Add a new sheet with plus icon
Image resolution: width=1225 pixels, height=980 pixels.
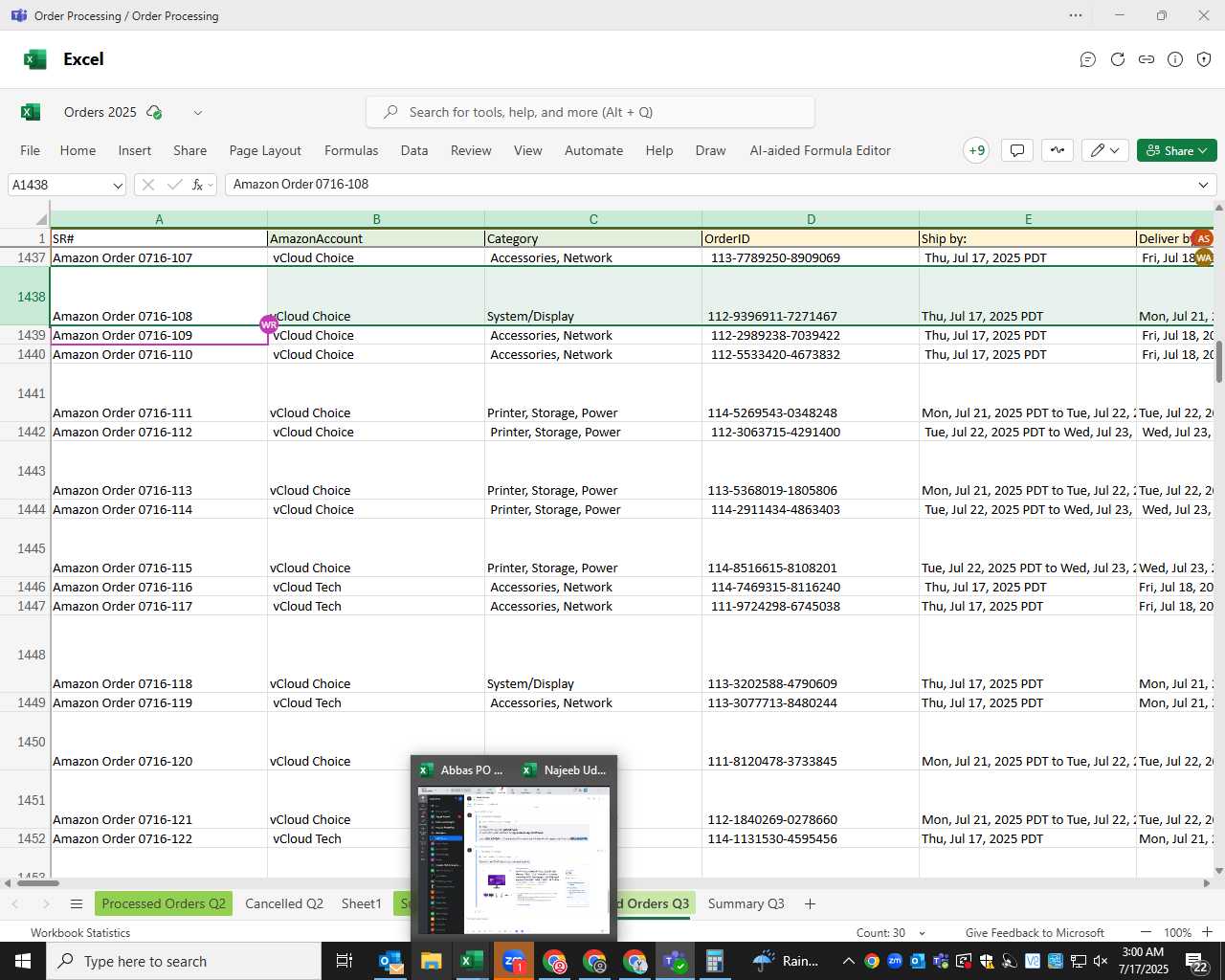[x=810, y=903]
